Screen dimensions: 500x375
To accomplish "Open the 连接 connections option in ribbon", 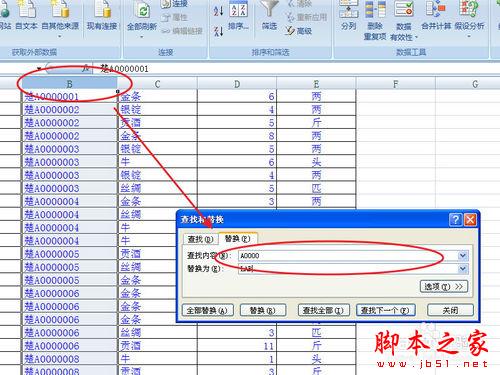I will (174, 4).
